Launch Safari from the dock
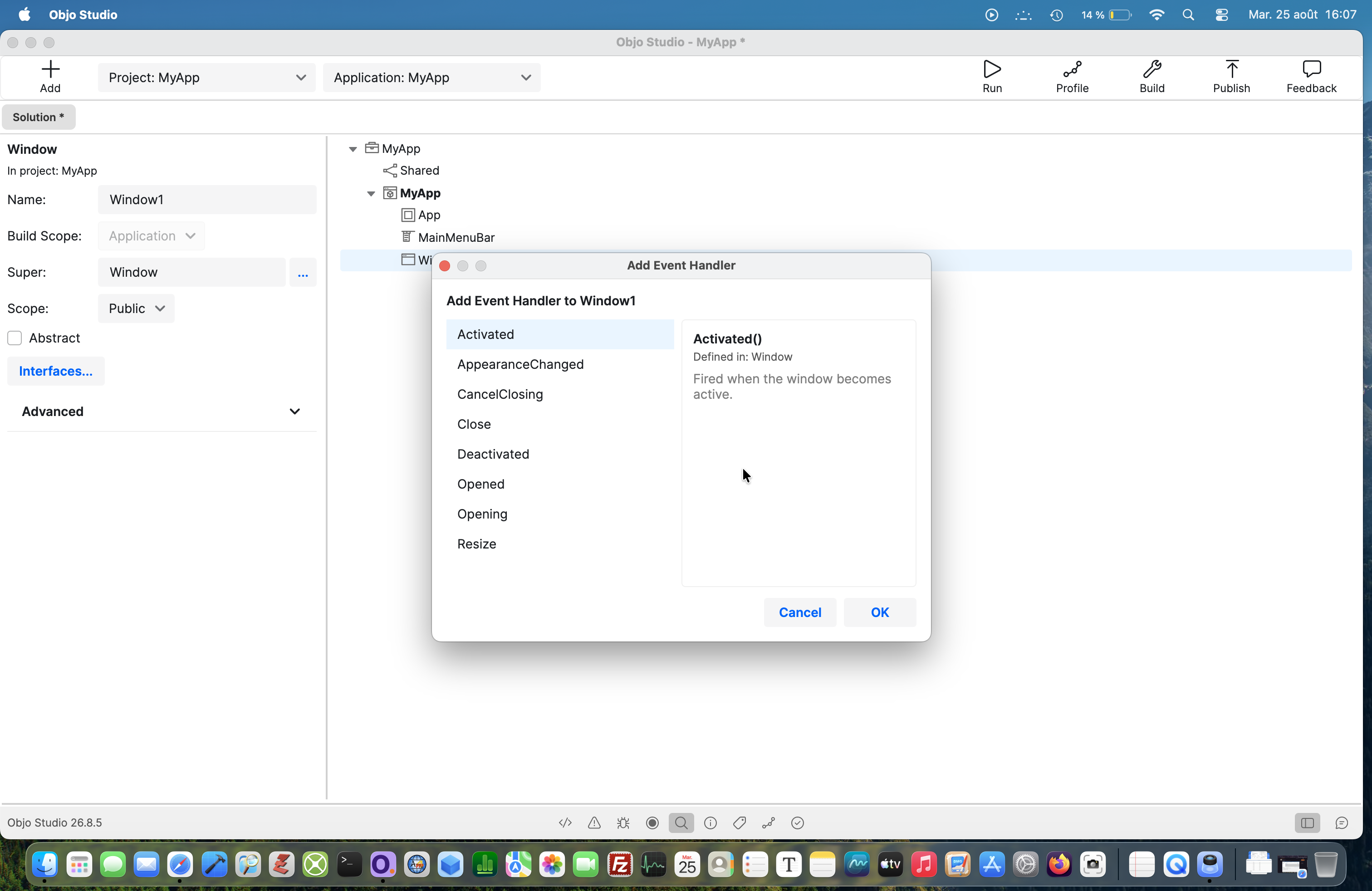This screenshot has height=891, width=1372. (180, 865)
